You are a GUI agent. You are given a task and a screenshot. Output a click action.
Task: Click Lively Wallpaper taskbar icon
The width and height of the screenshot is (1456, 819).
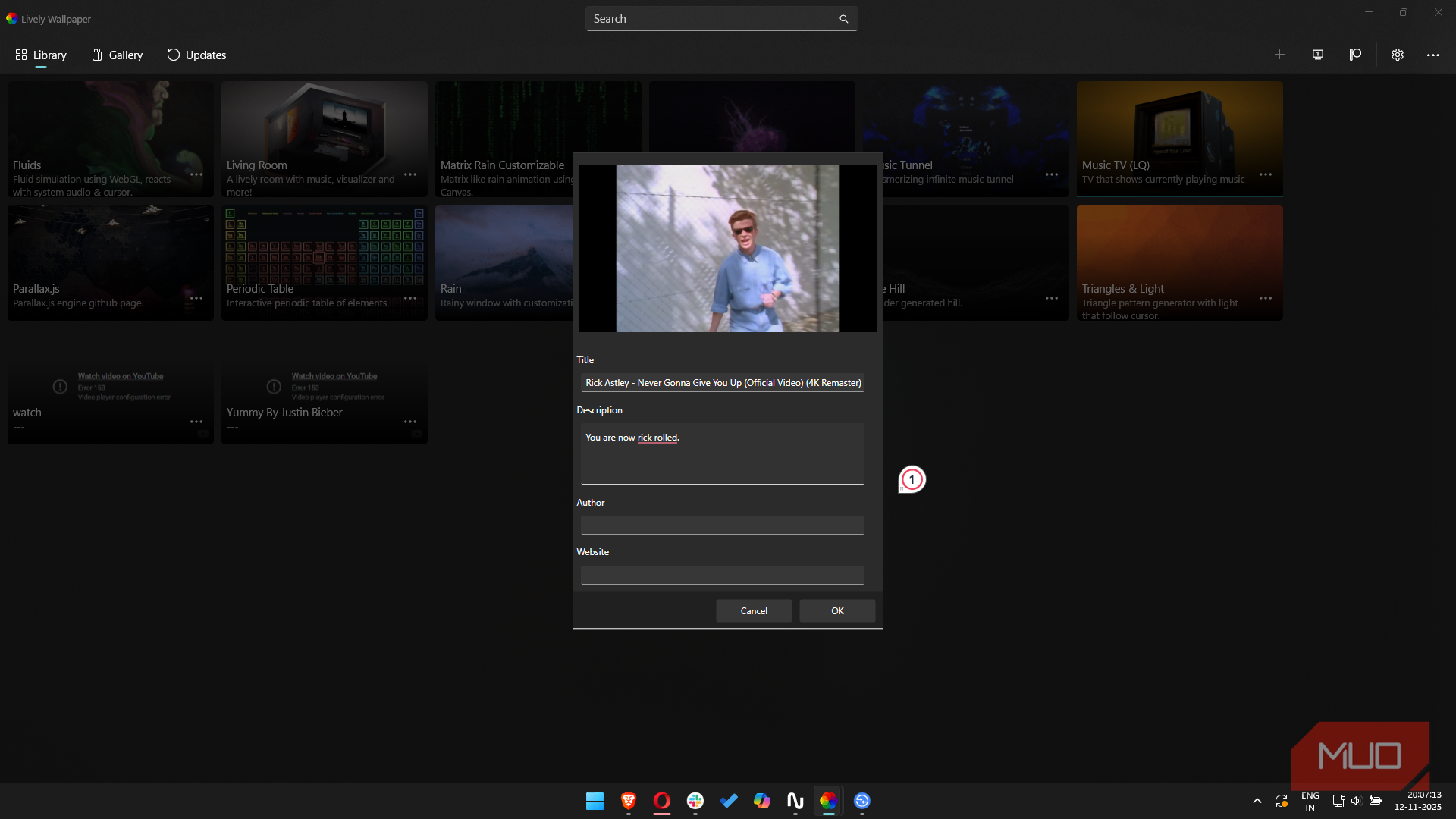click(828, 801)
